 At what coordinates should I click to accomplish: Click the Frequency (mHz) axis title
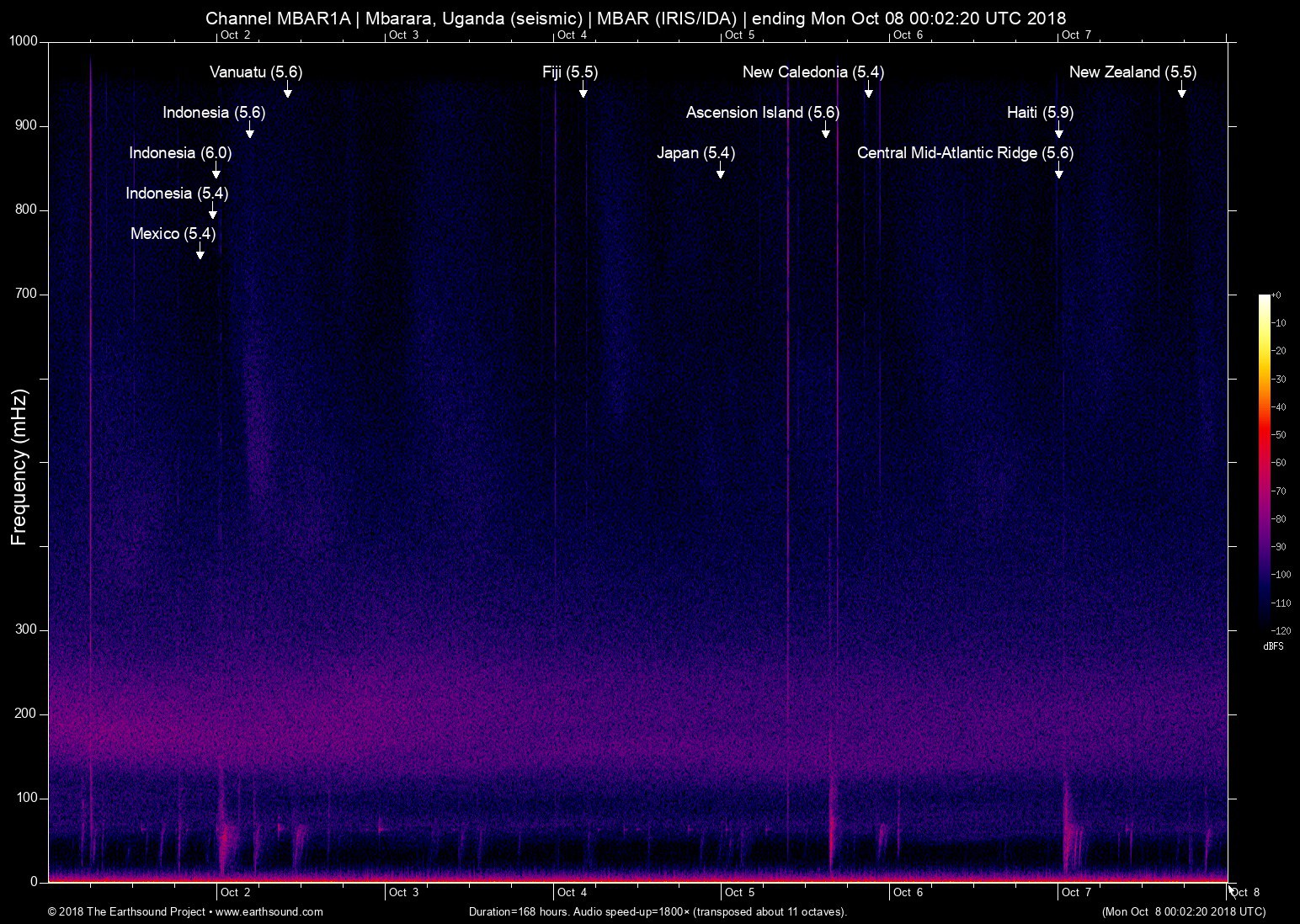tap(19, 467)
